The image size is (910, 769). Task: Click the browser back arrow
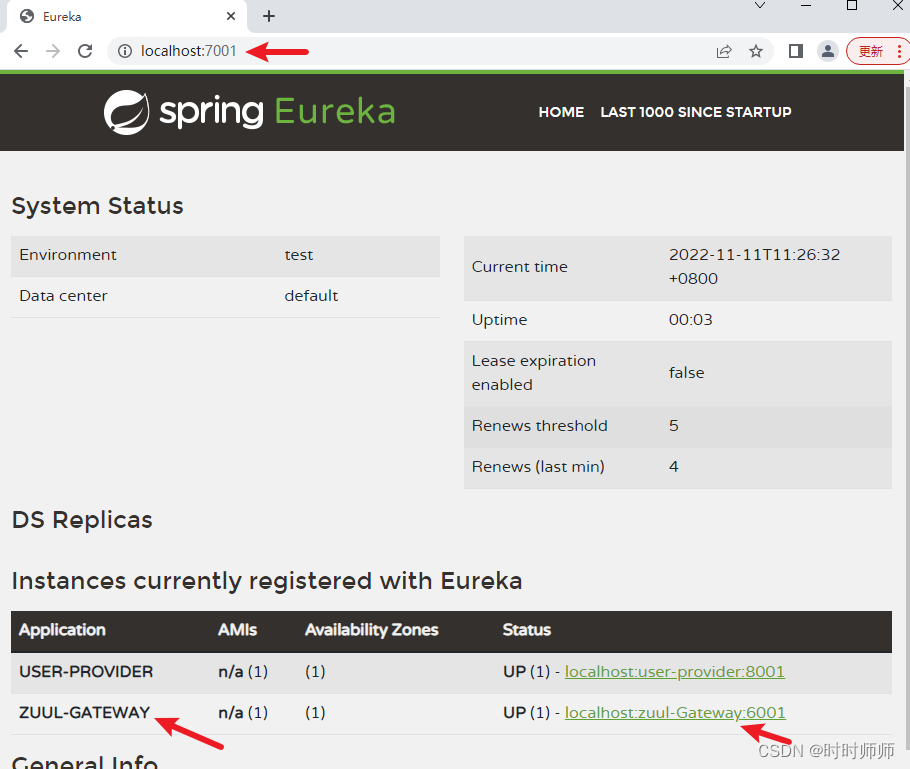tap(21, 51)
